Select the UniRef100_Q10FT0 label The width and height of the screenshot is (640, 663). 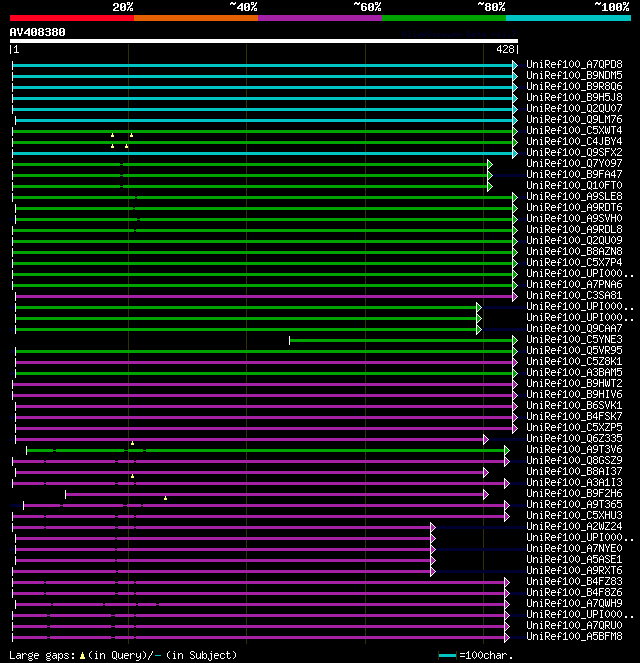[574, 186]
